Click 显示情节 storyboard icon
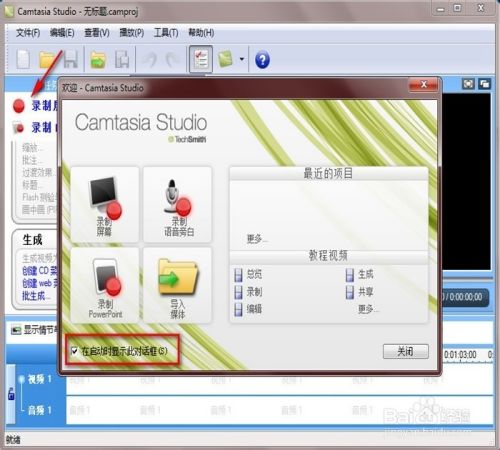 [x=16, y=330]
